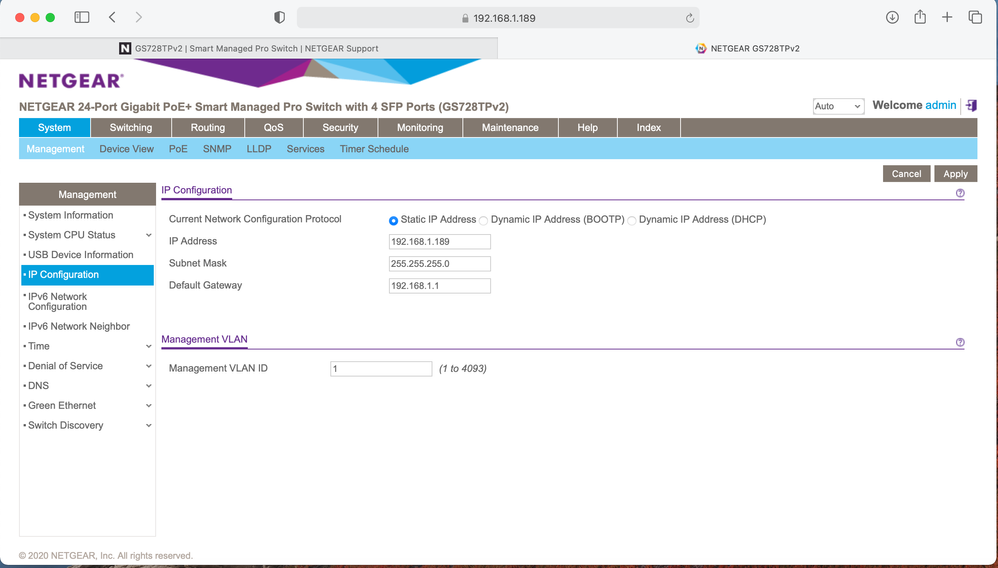This screenshot has height=568, width=998.
Task: Reload the page with refresh icon
Action: tap(689, 18)
